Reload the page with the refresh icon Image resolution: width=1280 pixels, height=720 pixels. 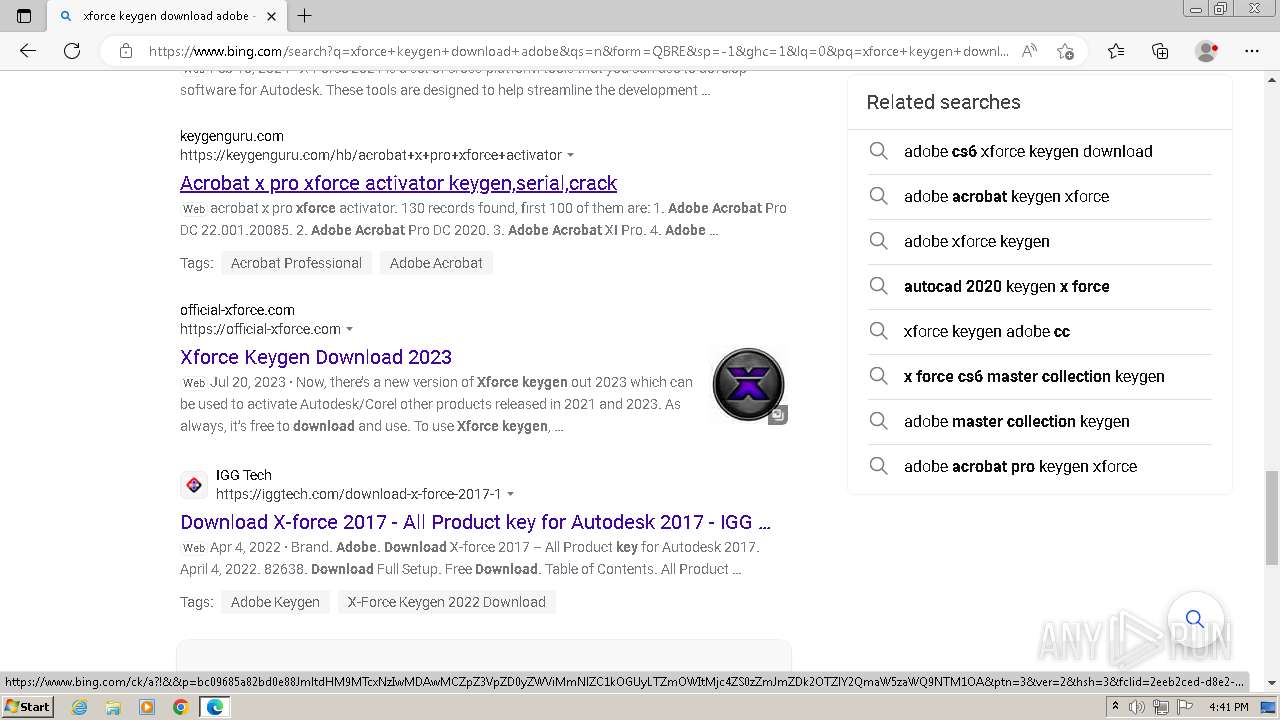(72, 51)
